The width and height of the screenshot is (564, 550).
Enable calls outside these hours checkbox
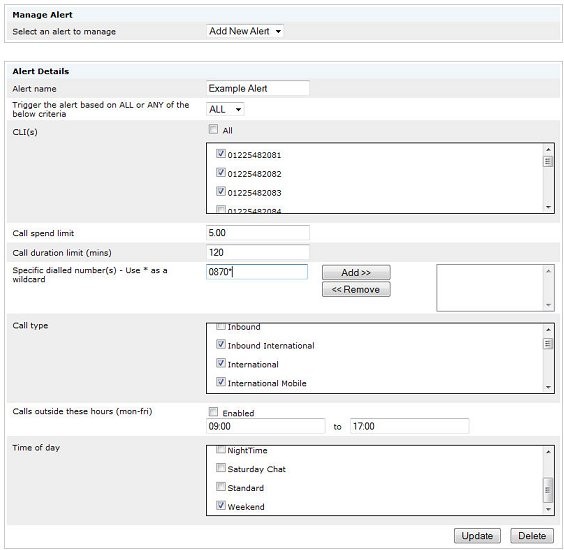(213, 412)
